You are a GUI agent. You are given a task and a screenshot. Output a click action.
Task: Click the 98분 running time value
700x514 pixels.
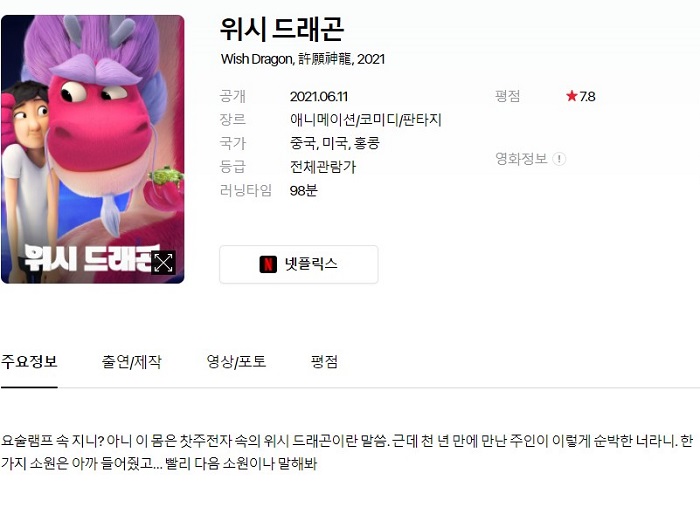304,191
